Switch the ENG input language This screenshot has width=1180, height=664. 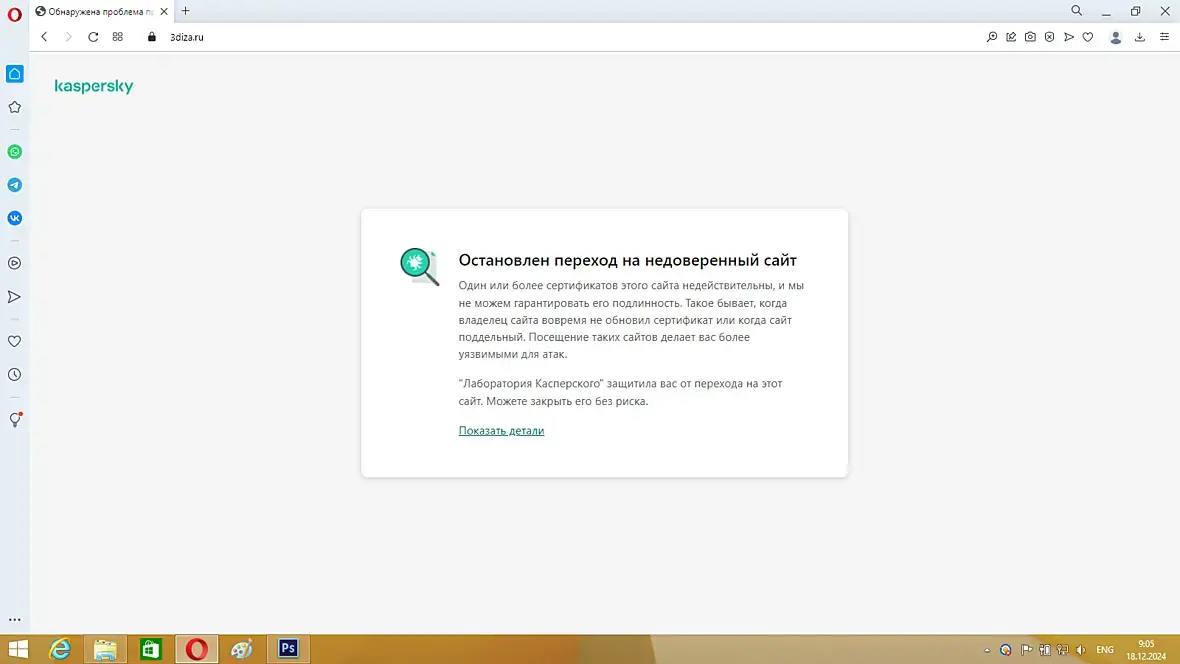1105,650
